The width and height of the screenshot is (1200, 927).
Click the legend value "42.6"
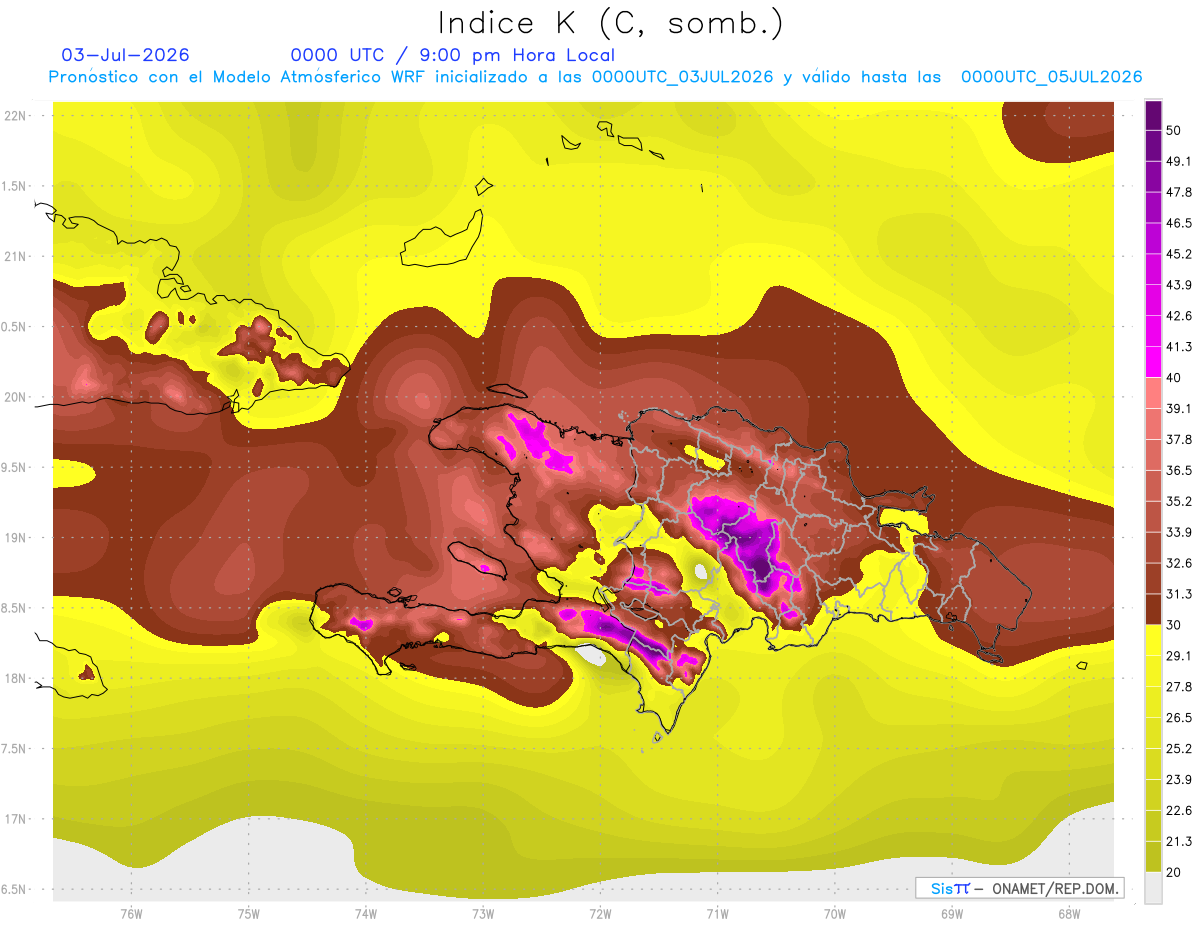[1179, 316]
